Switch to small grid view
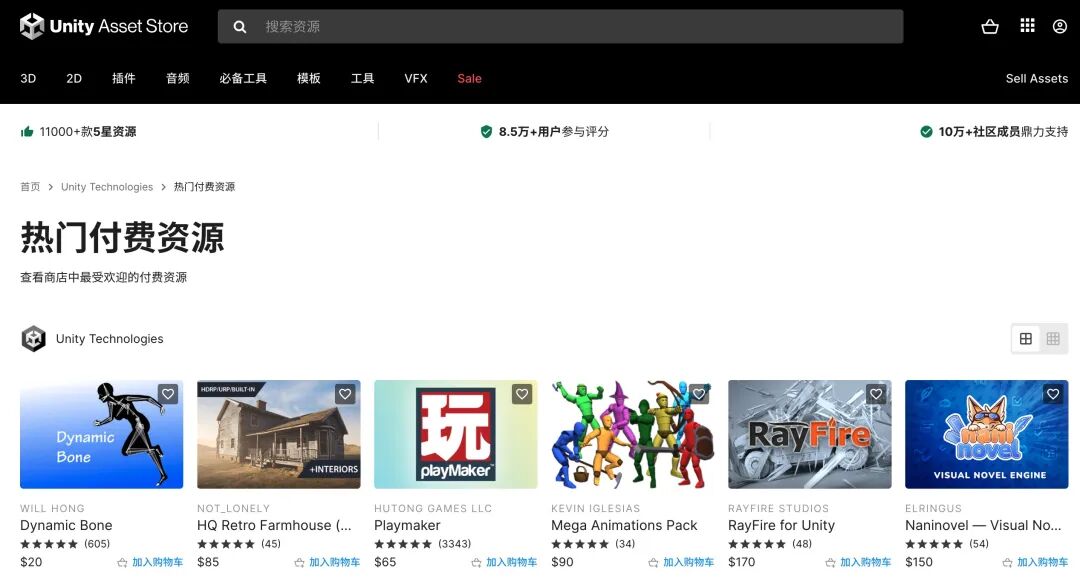This screenshot has width=1080, height=582. point(1052,338)
